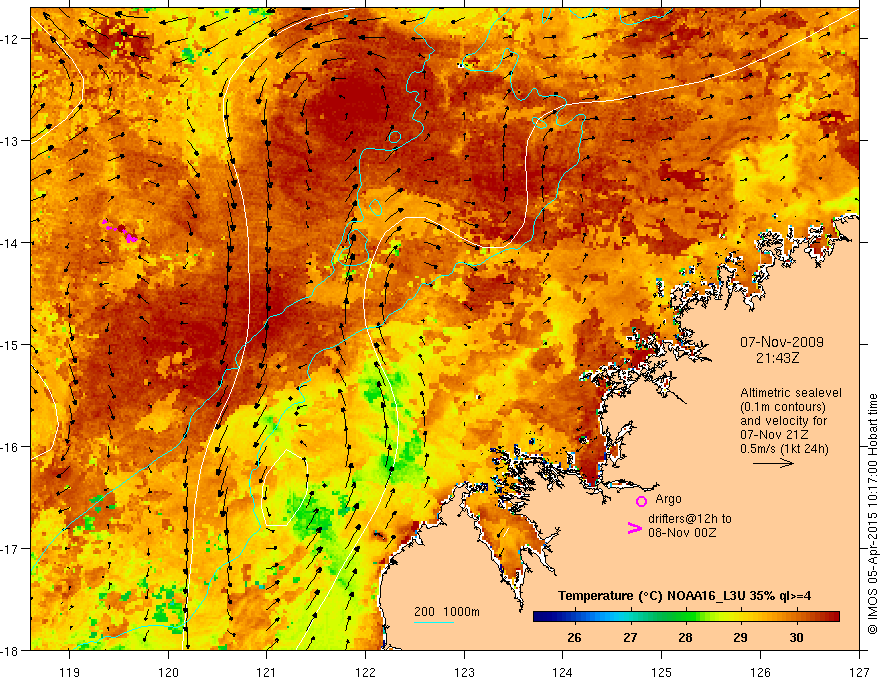Click latitude axis label -14
Viewport: 880px width, 680px height.
point(10,243)
